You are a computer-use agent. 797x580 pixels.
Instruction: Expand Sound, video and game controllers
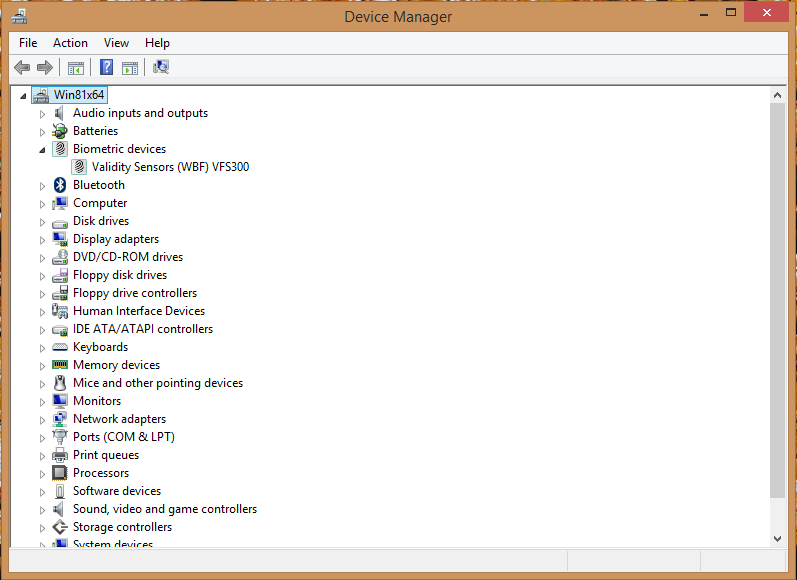pyautogui.click(x=42, y=510)
